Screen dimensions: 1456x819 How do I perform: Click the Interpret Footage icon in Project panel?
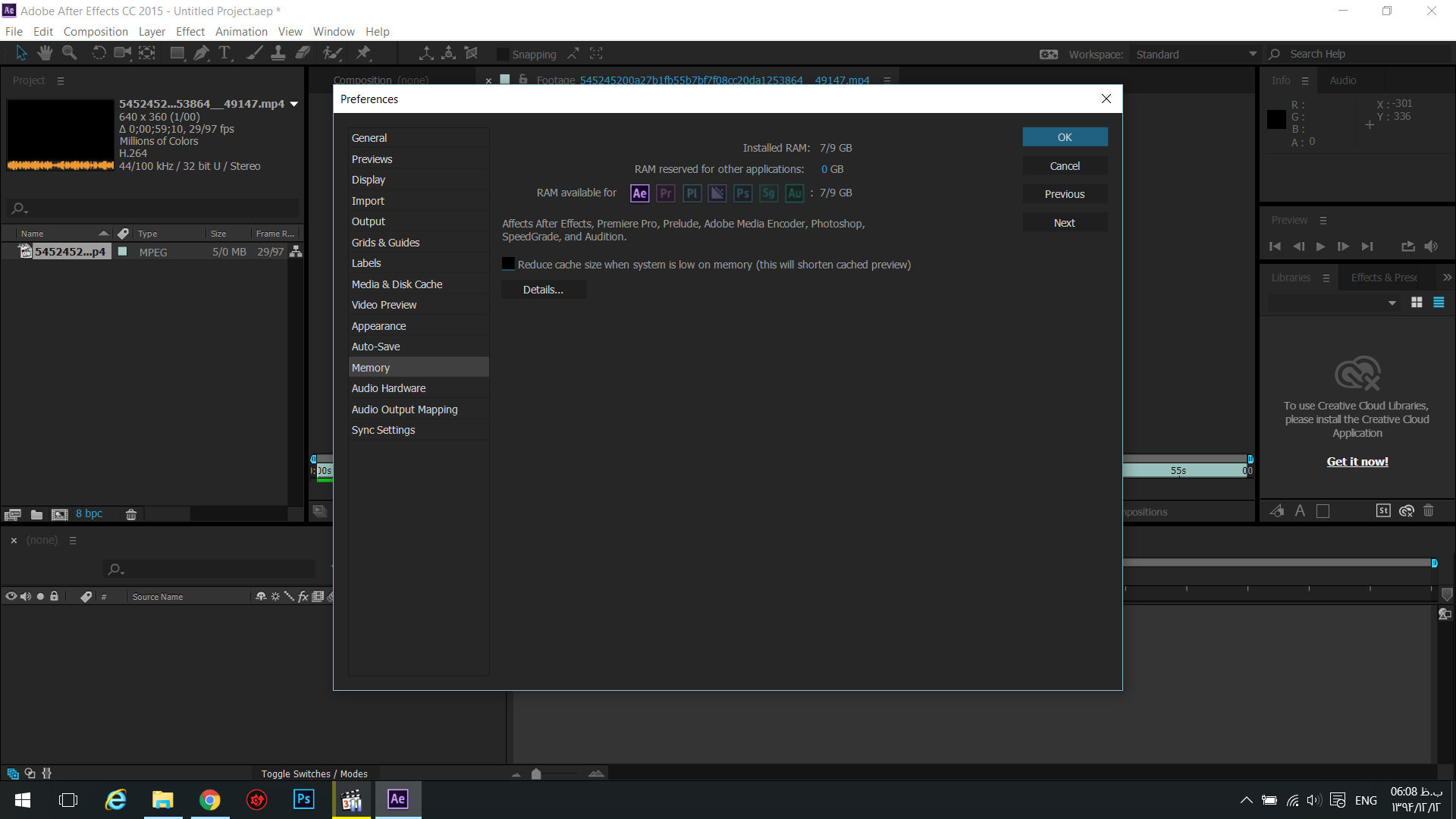pos(12,514)
